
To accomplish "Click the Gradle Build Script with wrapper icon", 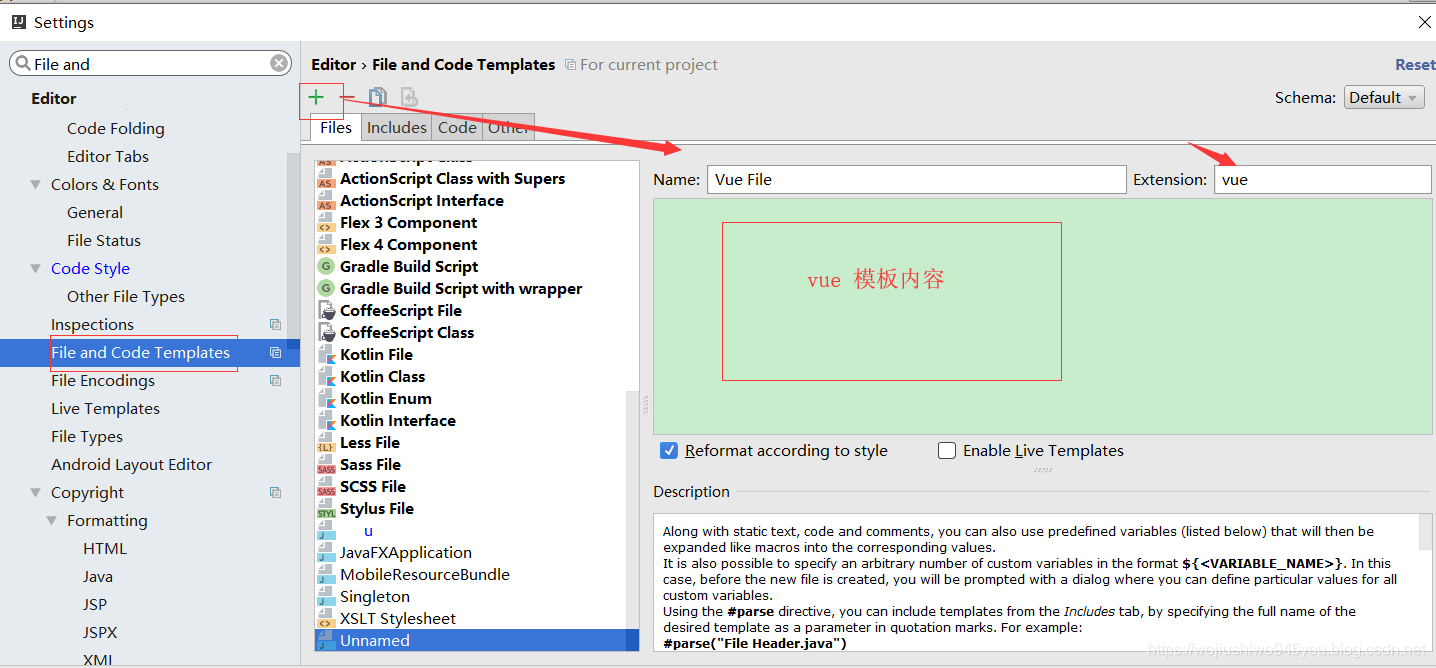I will 326,288.
